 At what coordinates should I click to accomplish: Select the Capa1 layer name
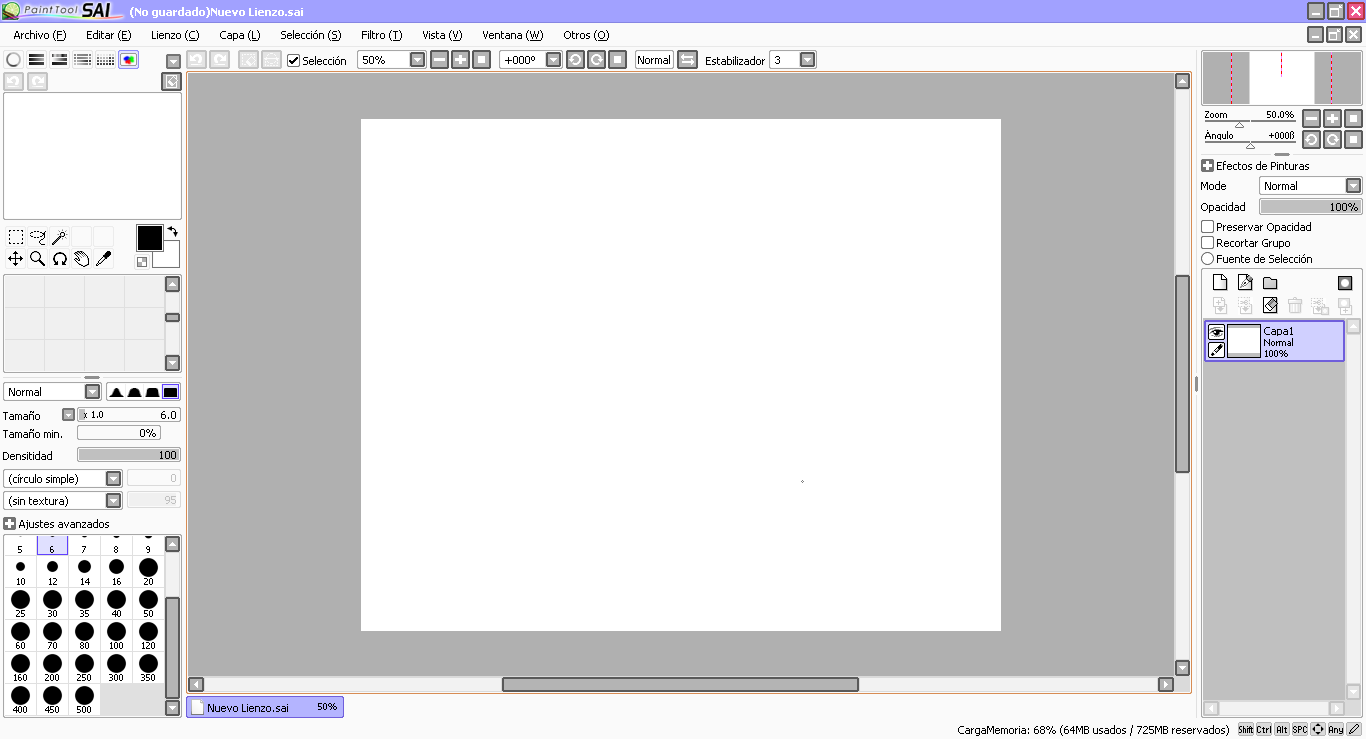[1279, 331]
